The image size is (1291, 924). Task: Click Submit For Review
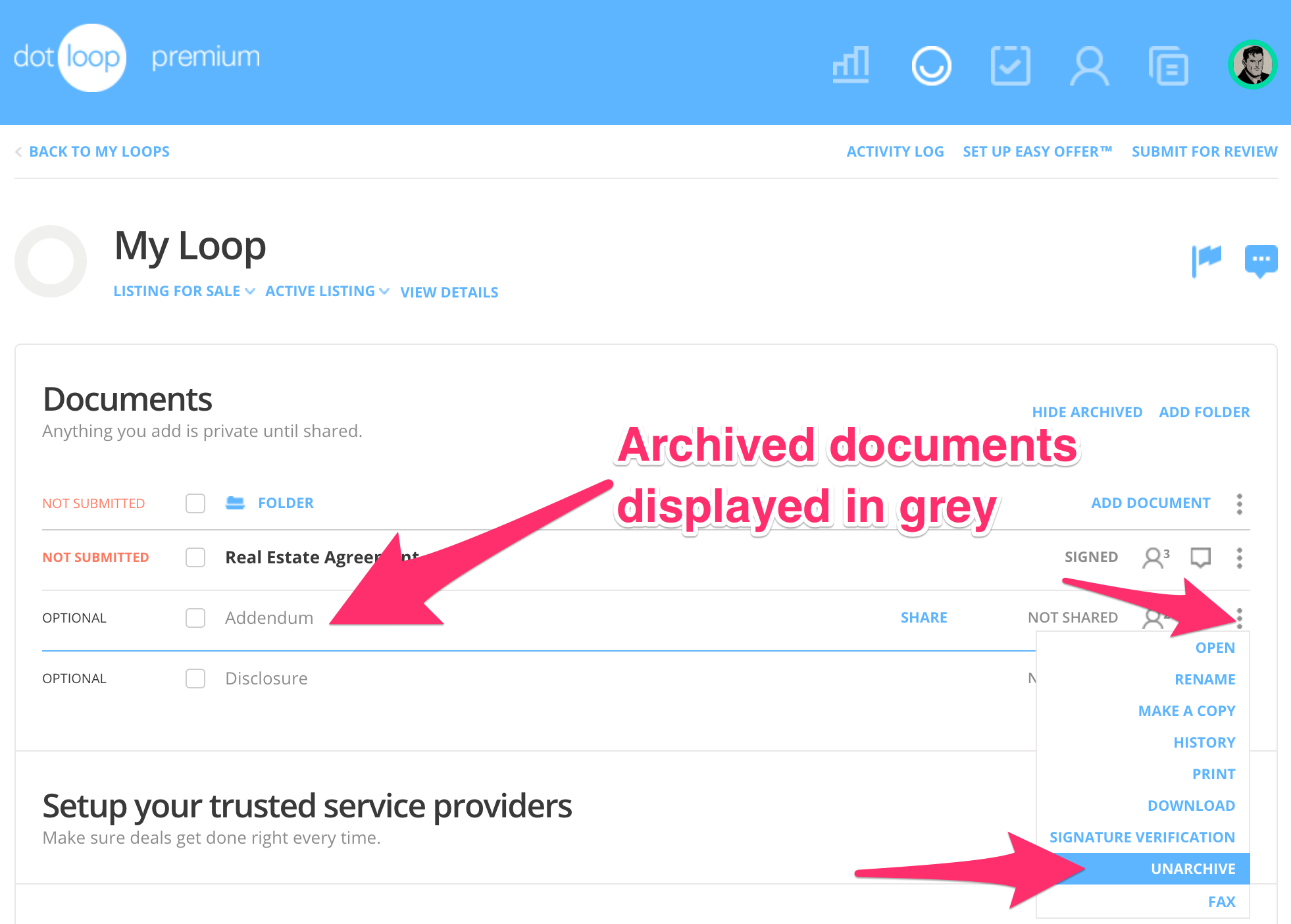tap(1204, 151)
